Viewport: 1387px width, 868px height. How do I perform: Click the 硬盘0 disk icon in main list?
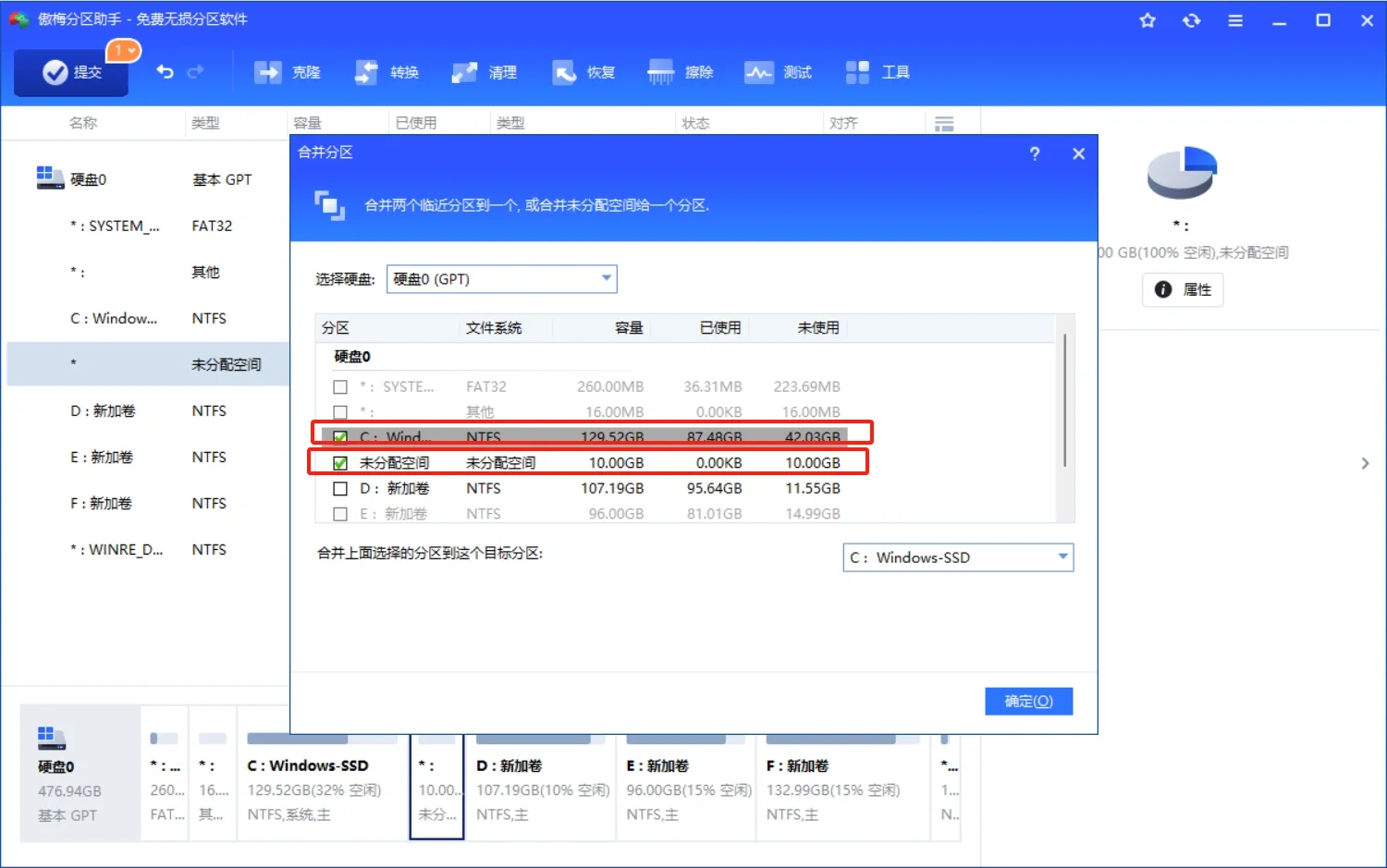coord(50,177)
